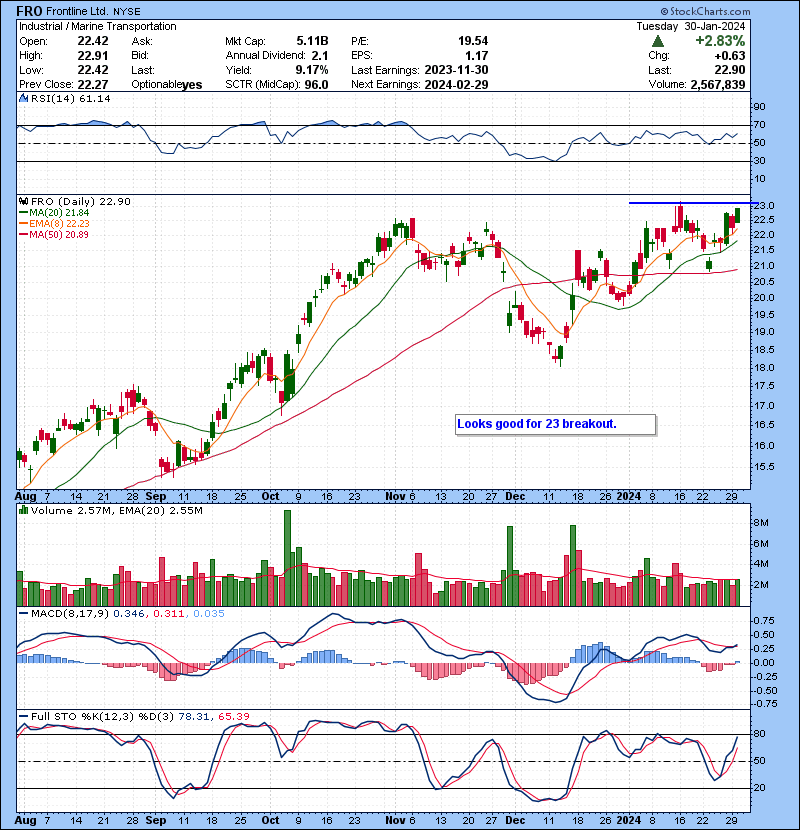Select the Last price 22.90 below Chg

coord(730,70)
